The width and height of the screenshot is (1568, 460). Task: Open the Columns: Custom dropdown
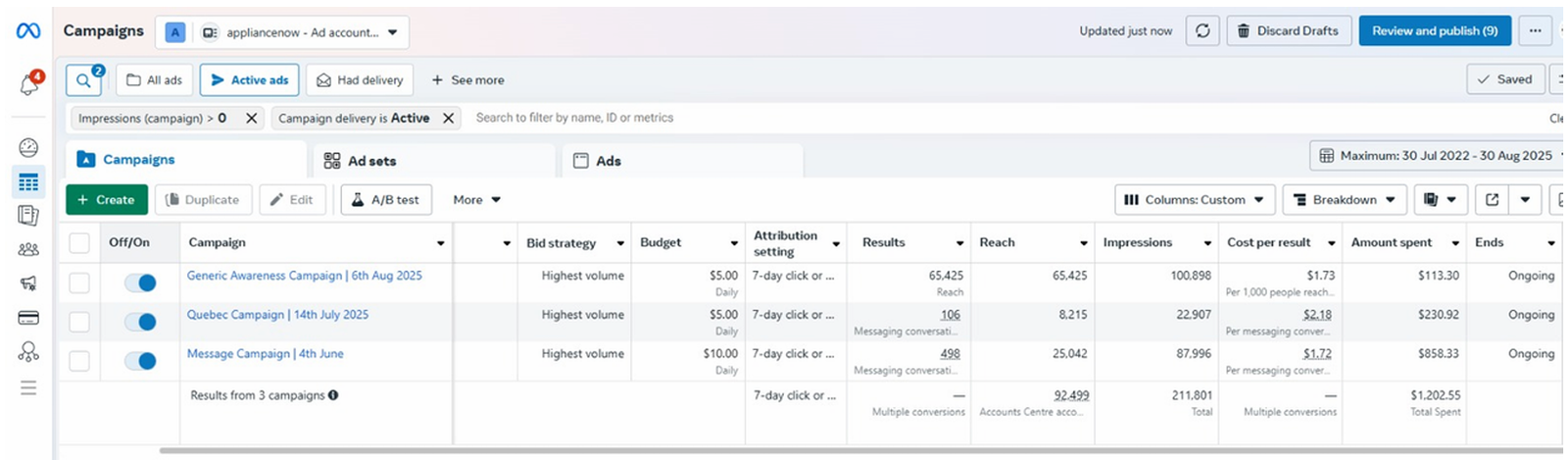pos(1195,199)
